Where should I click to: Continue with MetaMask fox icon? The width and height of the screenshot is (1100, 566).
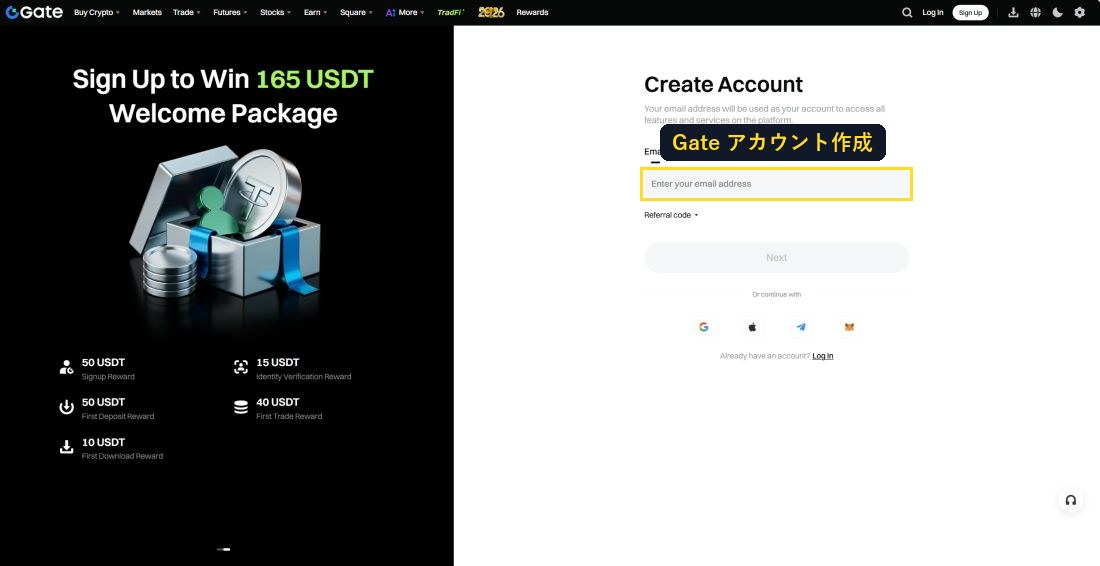pyautogui.click(x=850, y=327)
